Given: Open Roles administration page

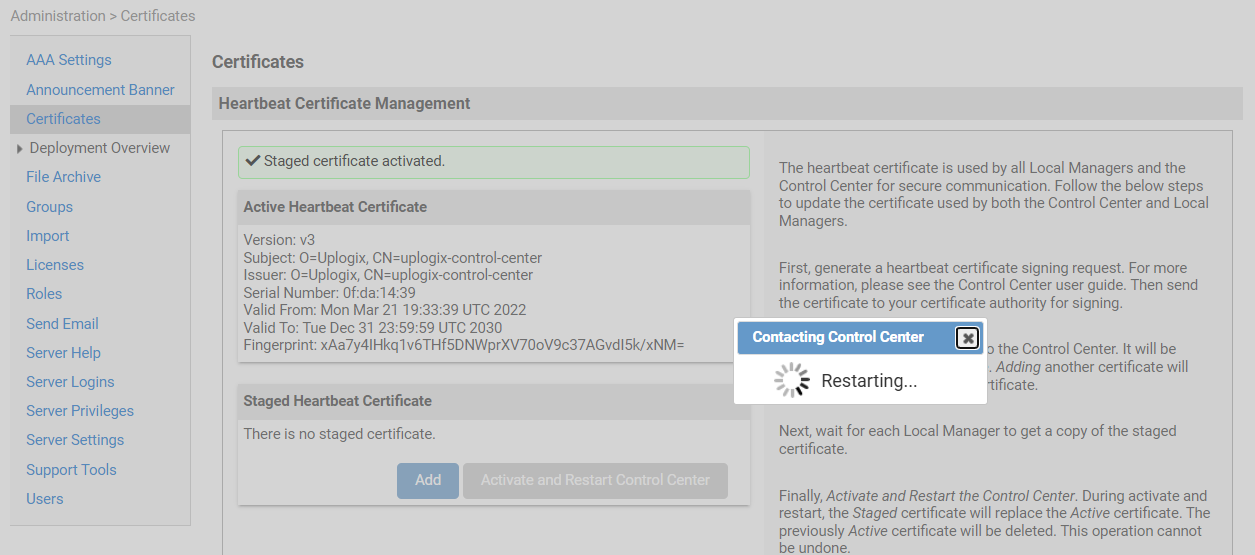Looking at the screenshot, I should pyautogui.click(x=44, y=294).
